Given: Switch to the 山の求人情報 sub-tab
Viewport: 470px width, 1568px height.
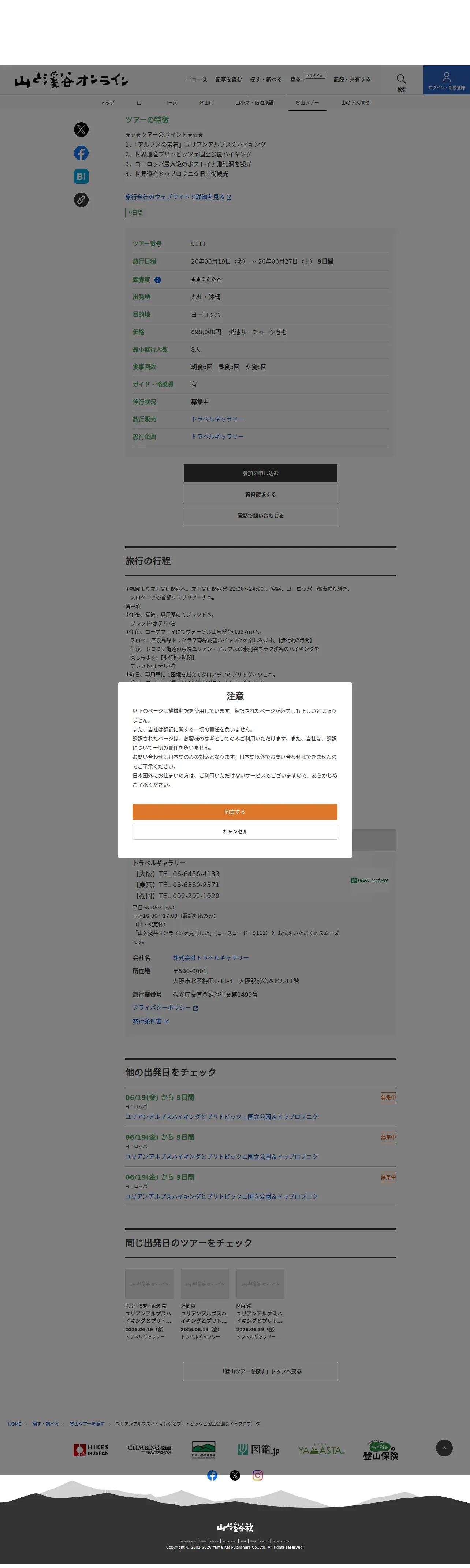Looking at the screenshot, I should [x=355, y=103].
